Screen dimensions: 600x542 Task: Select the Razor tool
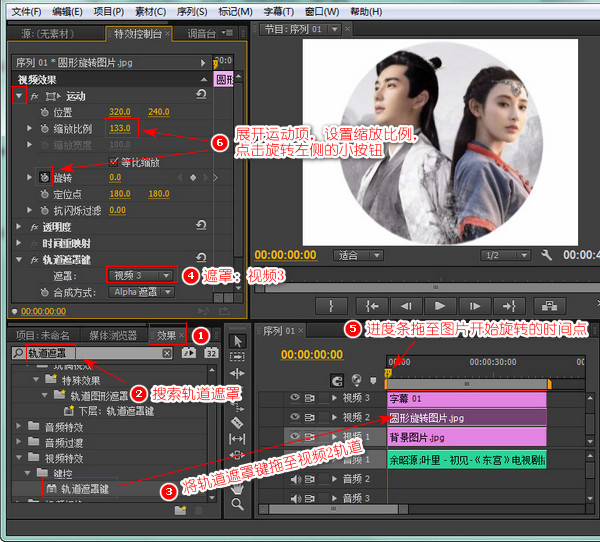tap(238, 423)
